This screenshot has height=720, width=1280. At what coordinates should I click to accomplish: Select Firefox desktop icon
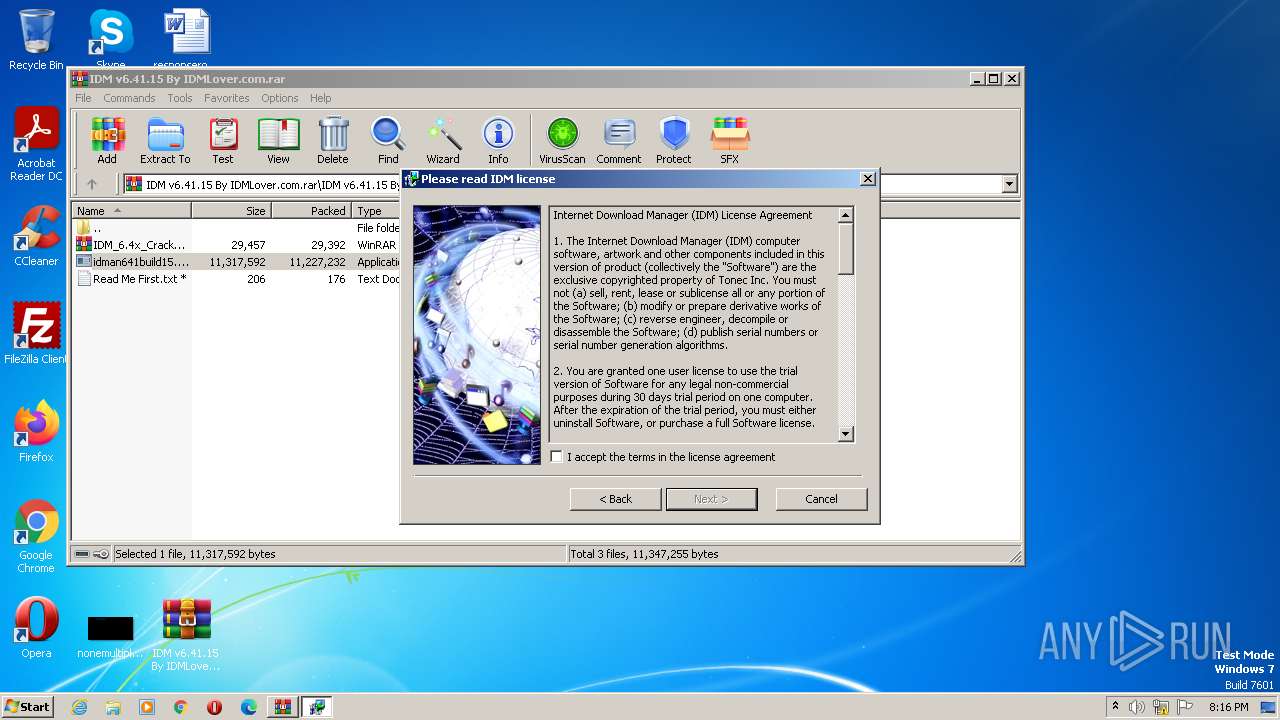[x=36, y=432]
